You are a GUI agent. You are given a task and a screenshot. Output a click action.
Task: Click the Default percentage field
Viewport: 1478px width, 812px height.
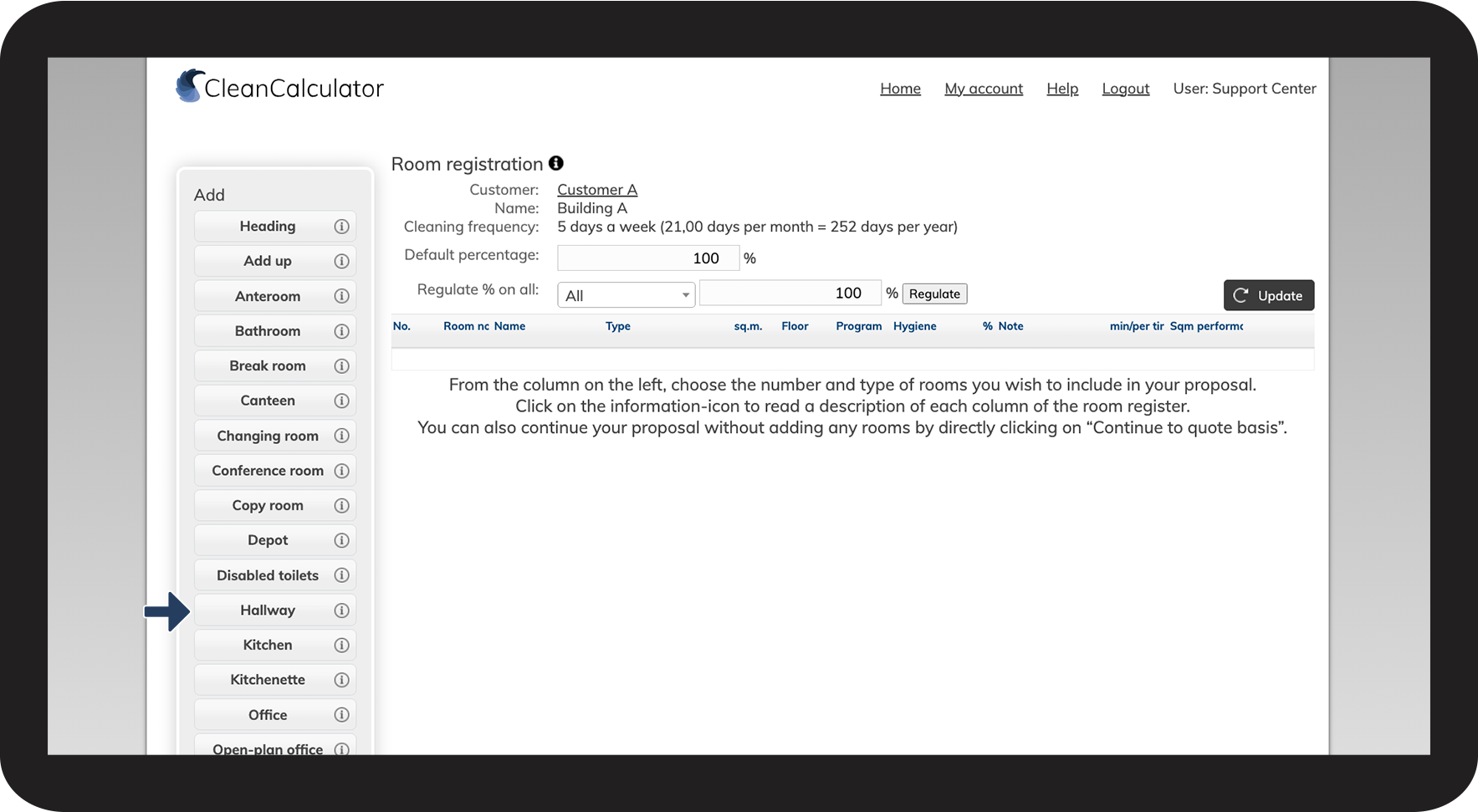point(648,258)
